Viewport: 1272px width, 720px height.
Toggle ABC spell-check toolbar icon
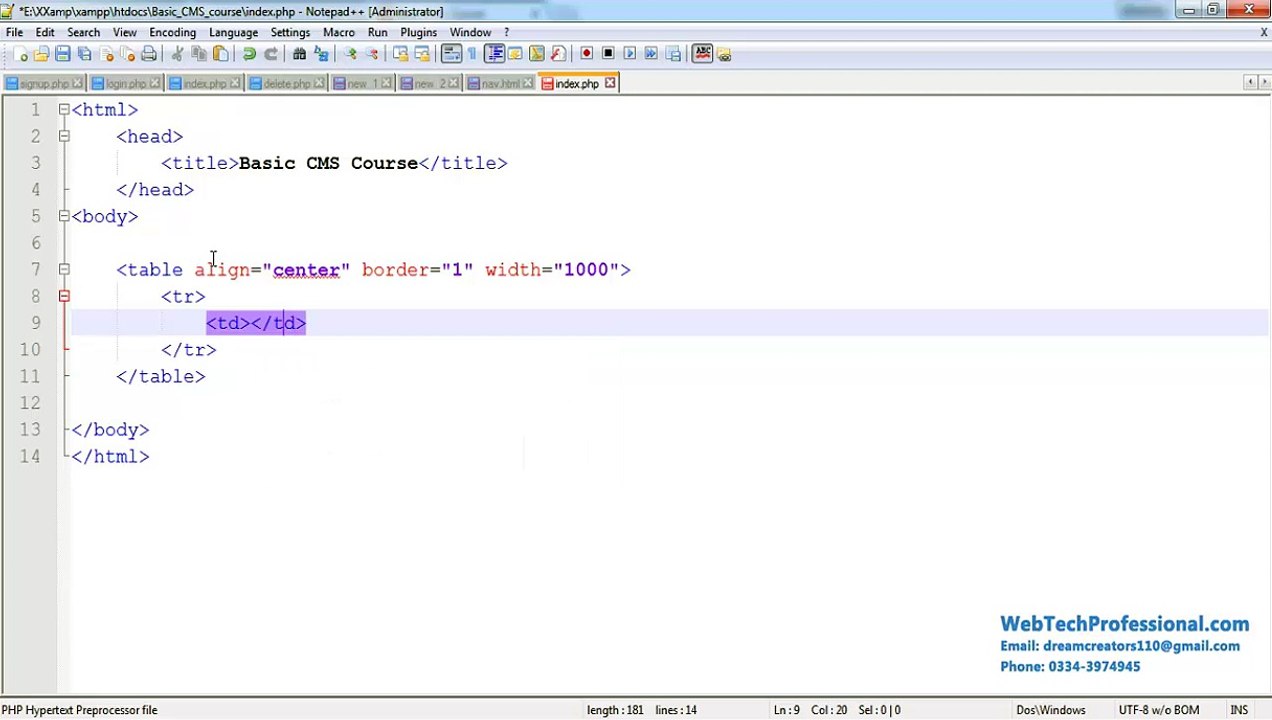point(702,54)
